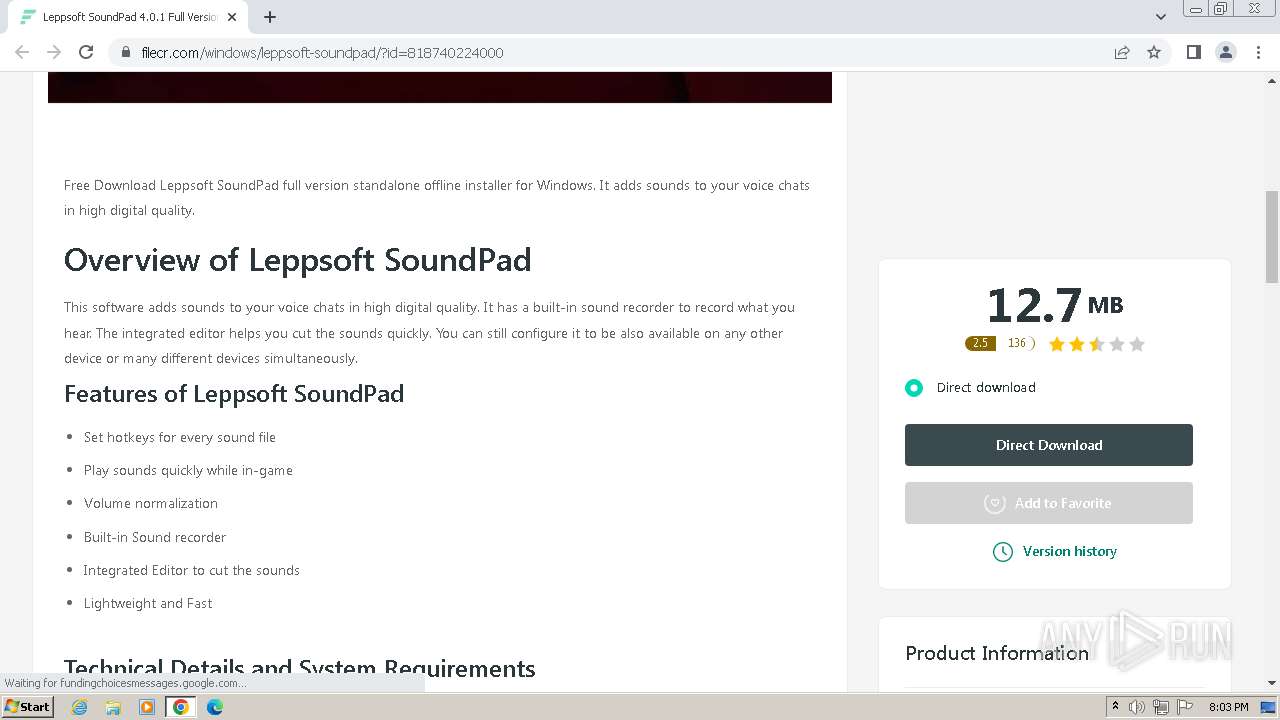The width and height of the screenshot is (1280, 720).
Task: Launch Internet Explorer from the taskbar
Action: (80, 707)
